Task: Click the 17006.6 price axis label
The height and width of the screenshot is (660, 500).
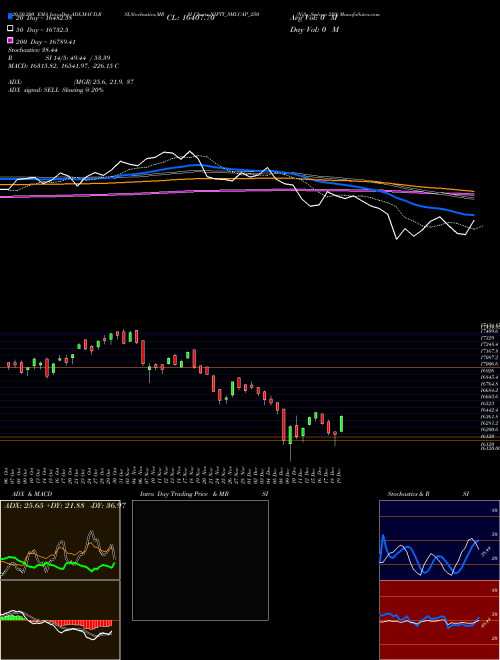Action: coord(490,364)
